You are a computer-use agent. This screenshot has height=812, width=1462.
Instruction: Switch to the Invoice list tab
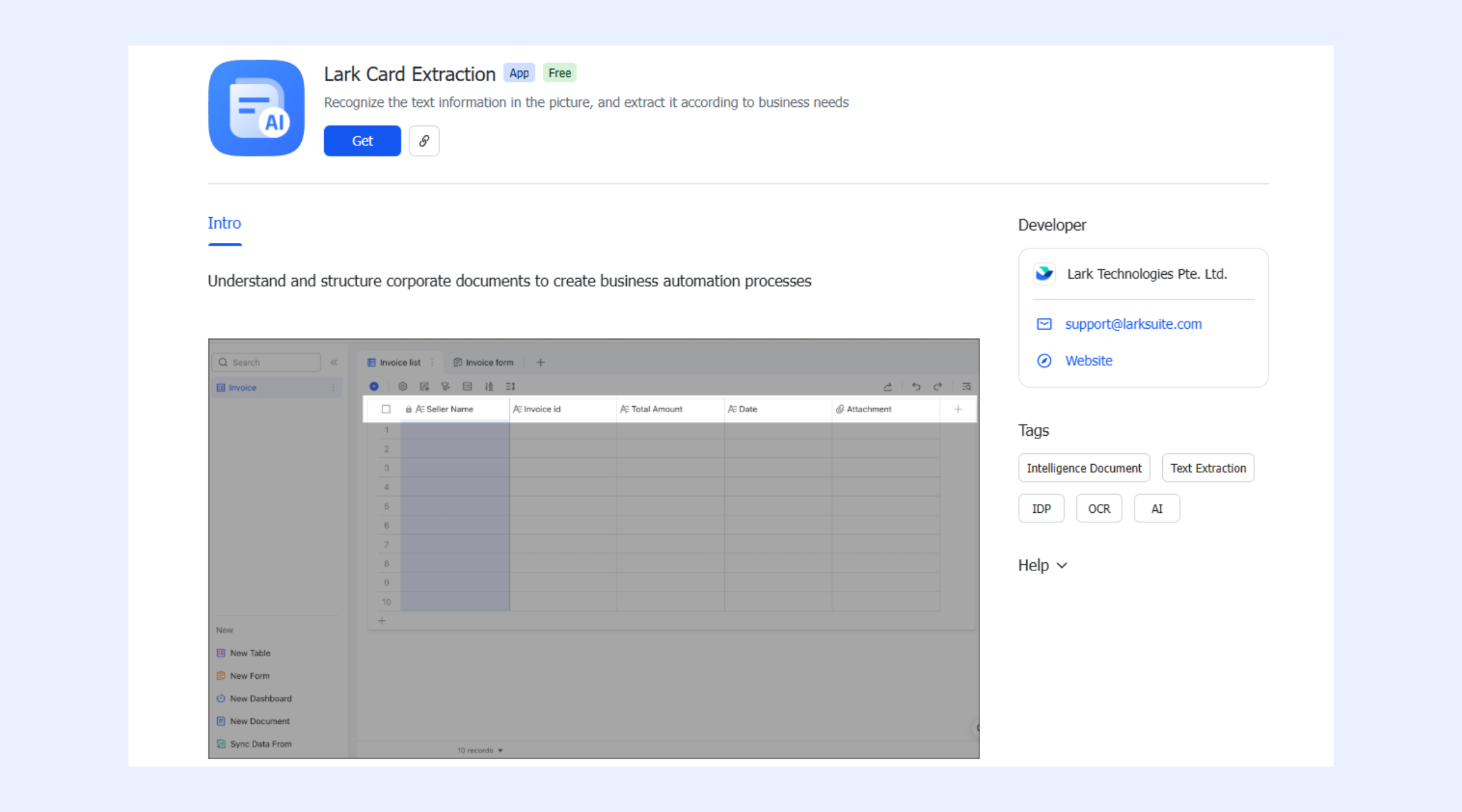(x=400, y=363)
